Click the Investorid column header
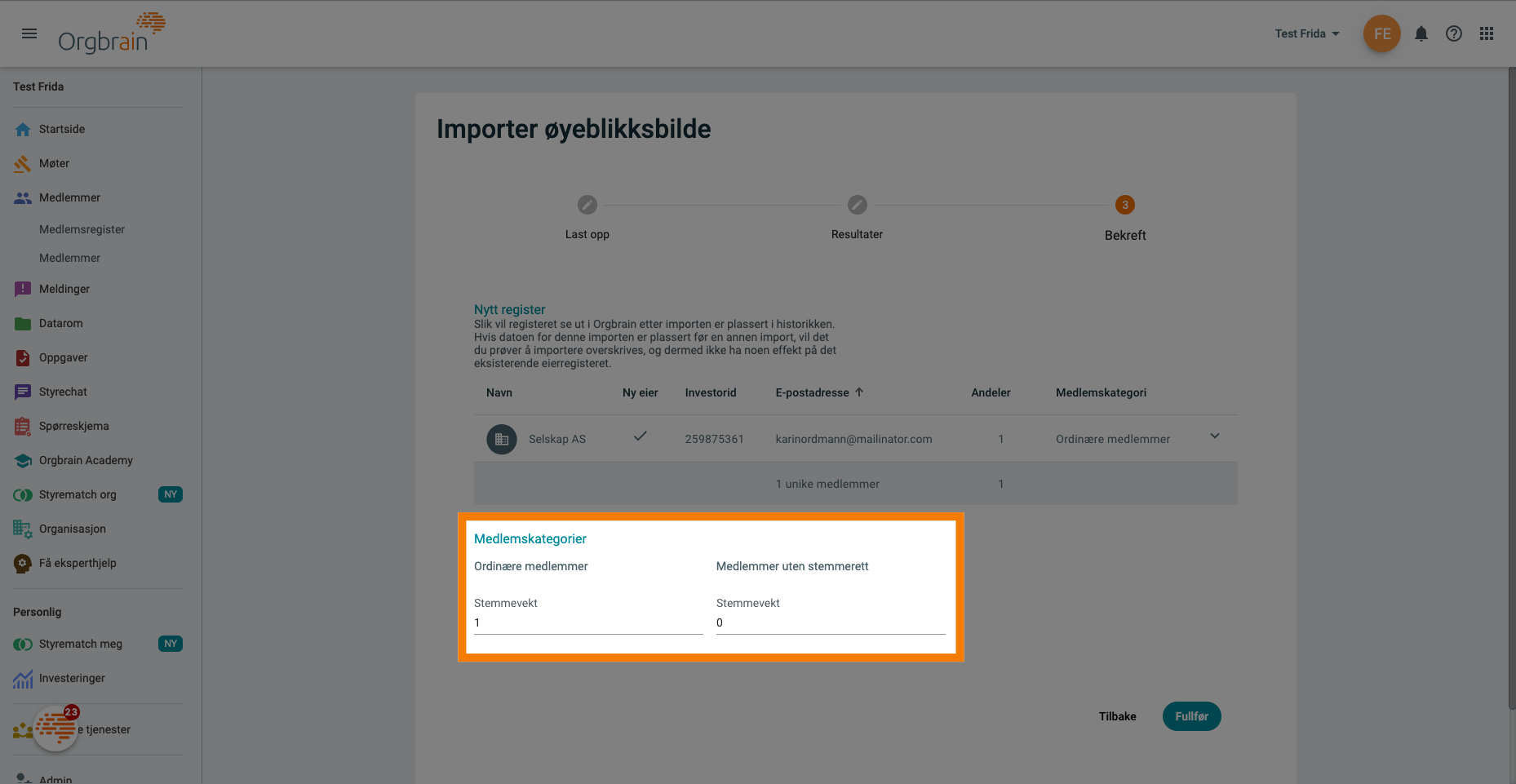 click(x=711, y=392)
